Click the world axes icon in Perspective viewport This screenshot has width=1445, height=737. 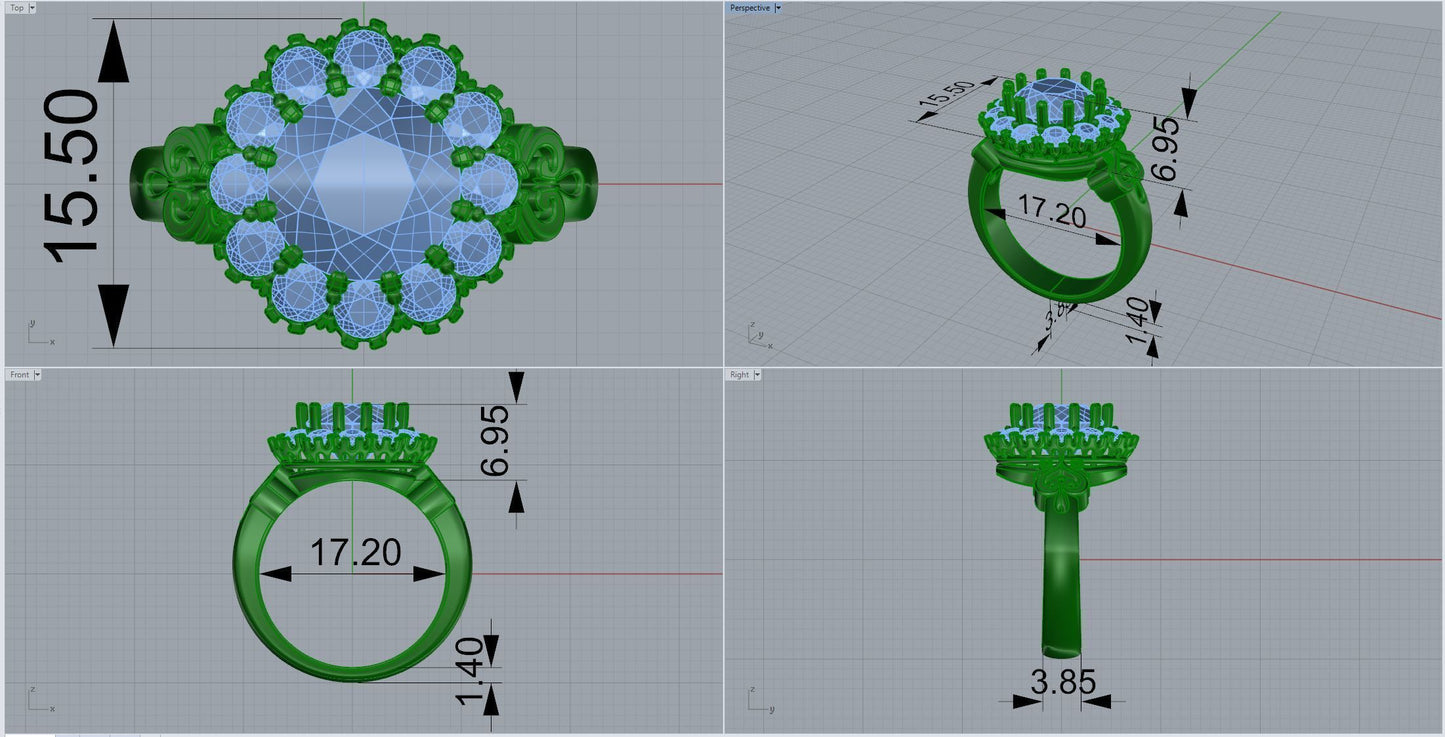[760, 336]
